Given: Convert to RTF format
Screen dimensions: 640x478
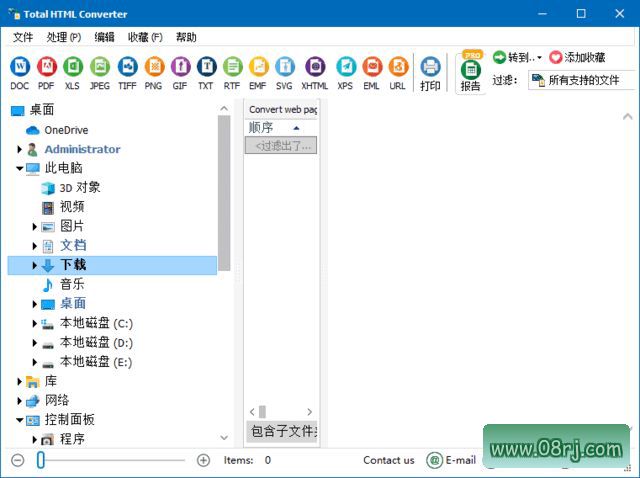Looking at the screenshot, I should (232, 73).
